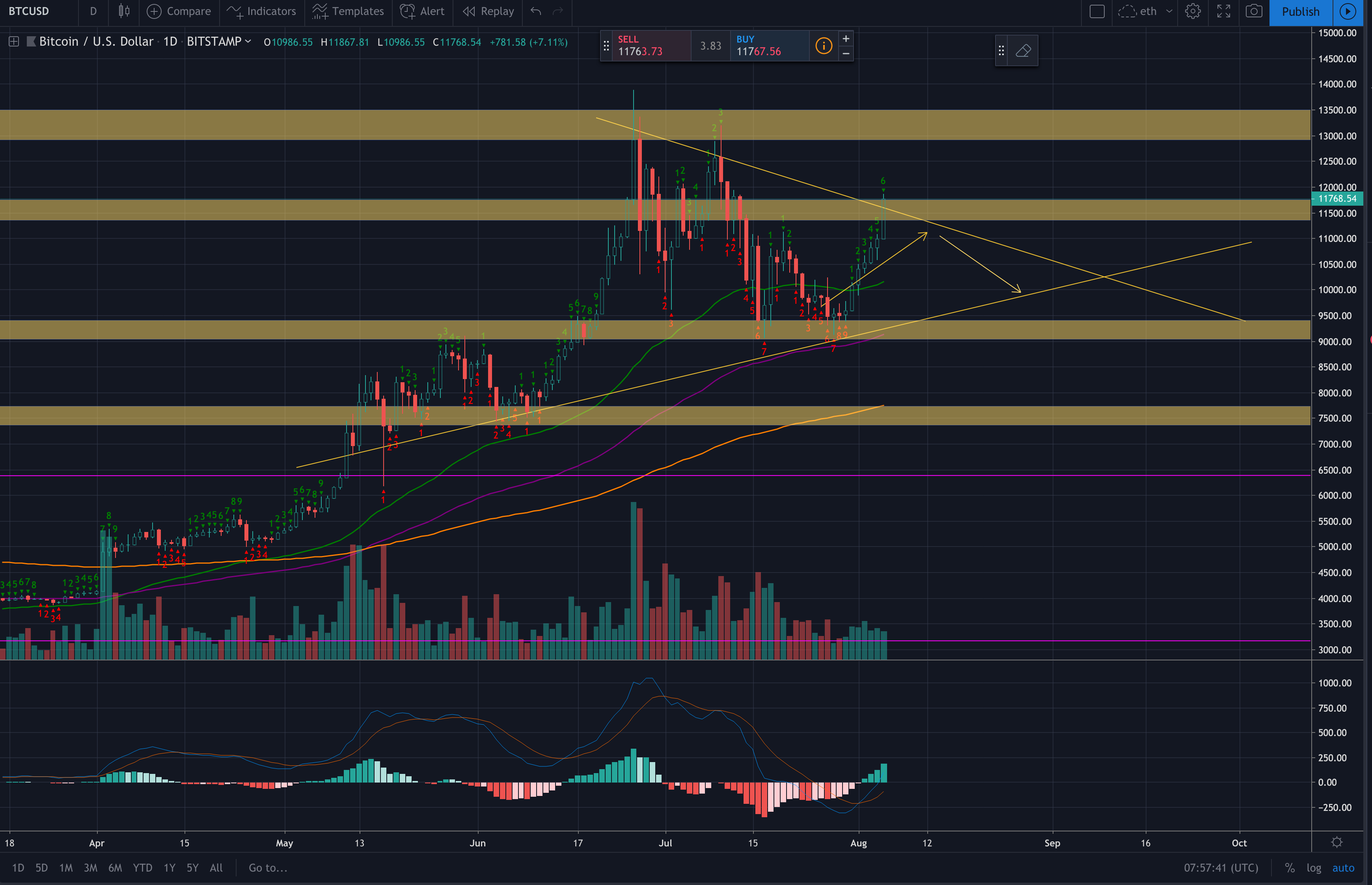Screen dimensions: 1372x885
Task: Select the 1M date range
Action: 65,868
